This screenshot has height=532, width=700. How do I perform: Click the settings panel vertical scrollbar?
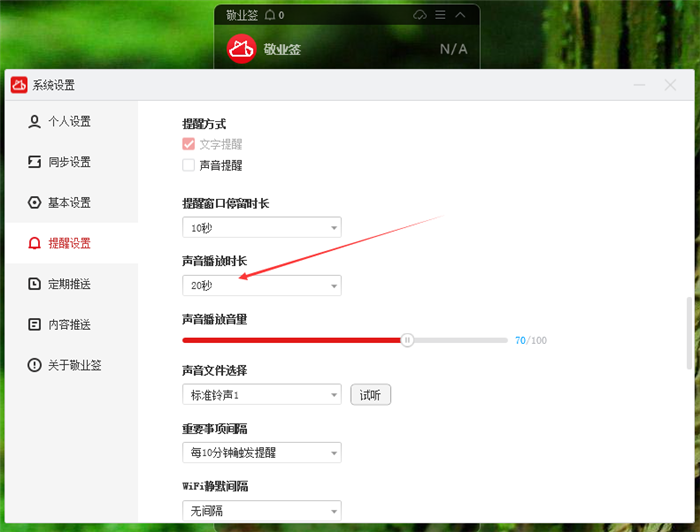(689, 333)
